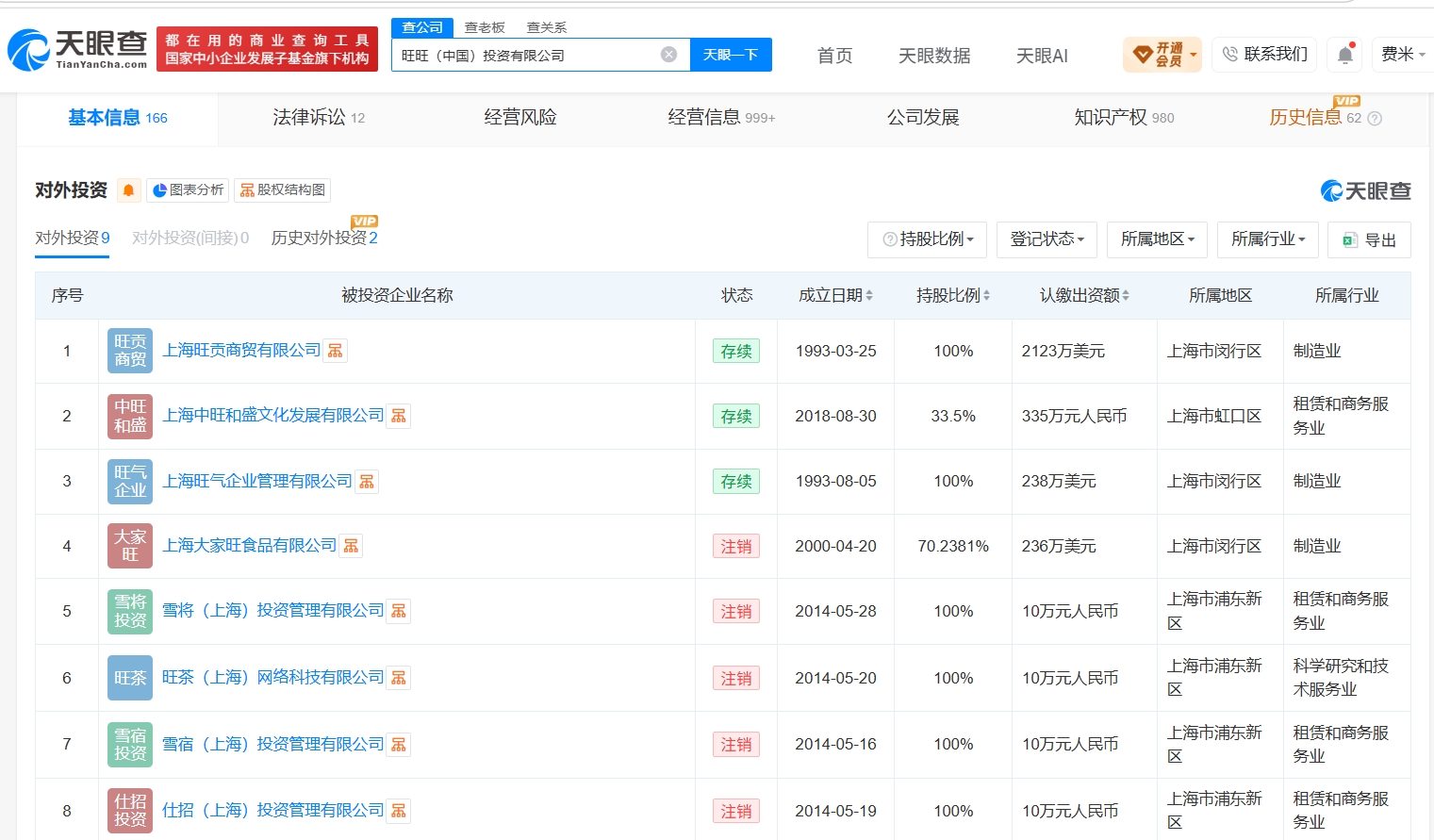This screenshot has height=840, width=1434.
Task: Click the 旺气企业 company logo tile
Action: 130,481
